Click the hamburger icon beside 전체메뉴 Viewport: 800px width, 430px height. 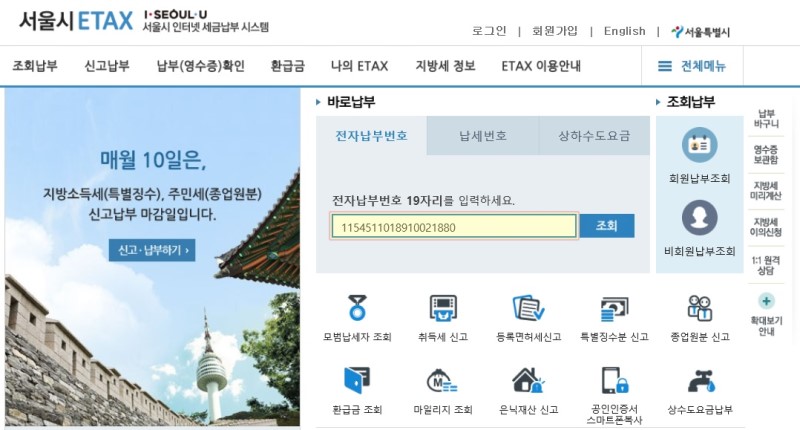pos(664,66)
